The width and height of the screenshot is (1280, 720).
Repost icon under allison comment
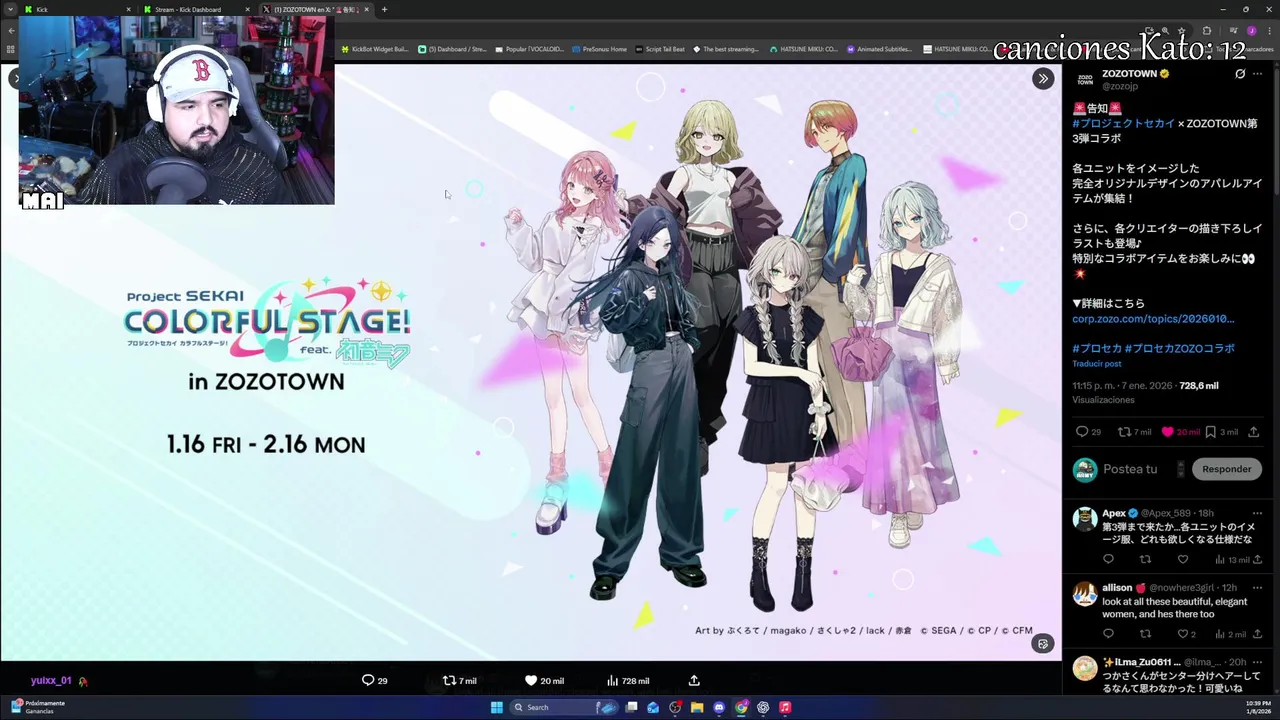[1145, 634]
